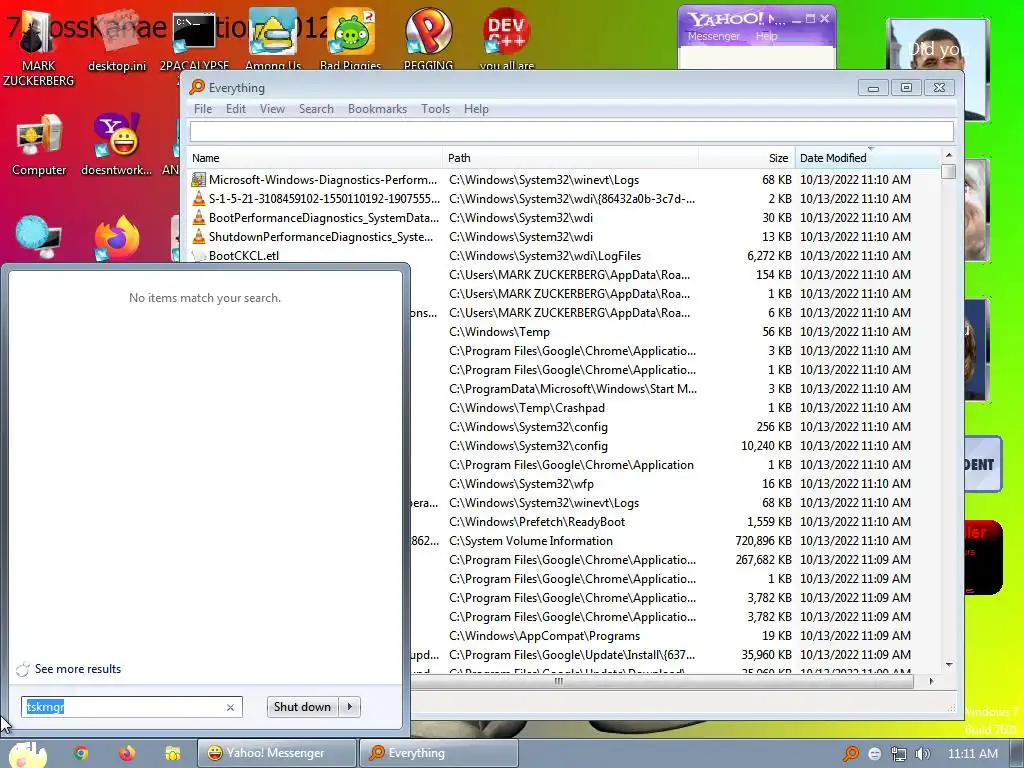Click the Start orb button

point(27,754)
